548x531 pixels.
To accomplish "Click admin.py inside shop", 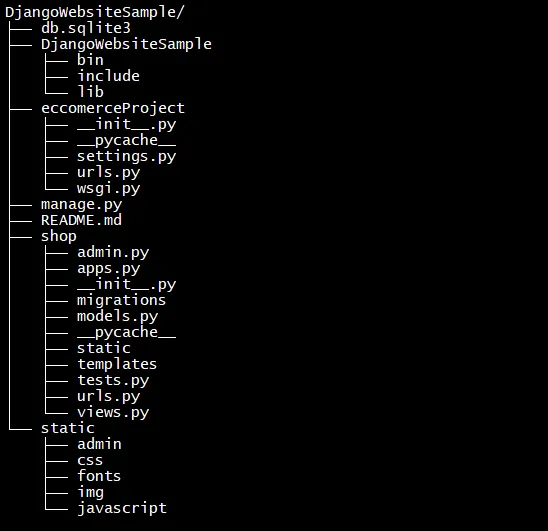I will (x=113, y=253).
